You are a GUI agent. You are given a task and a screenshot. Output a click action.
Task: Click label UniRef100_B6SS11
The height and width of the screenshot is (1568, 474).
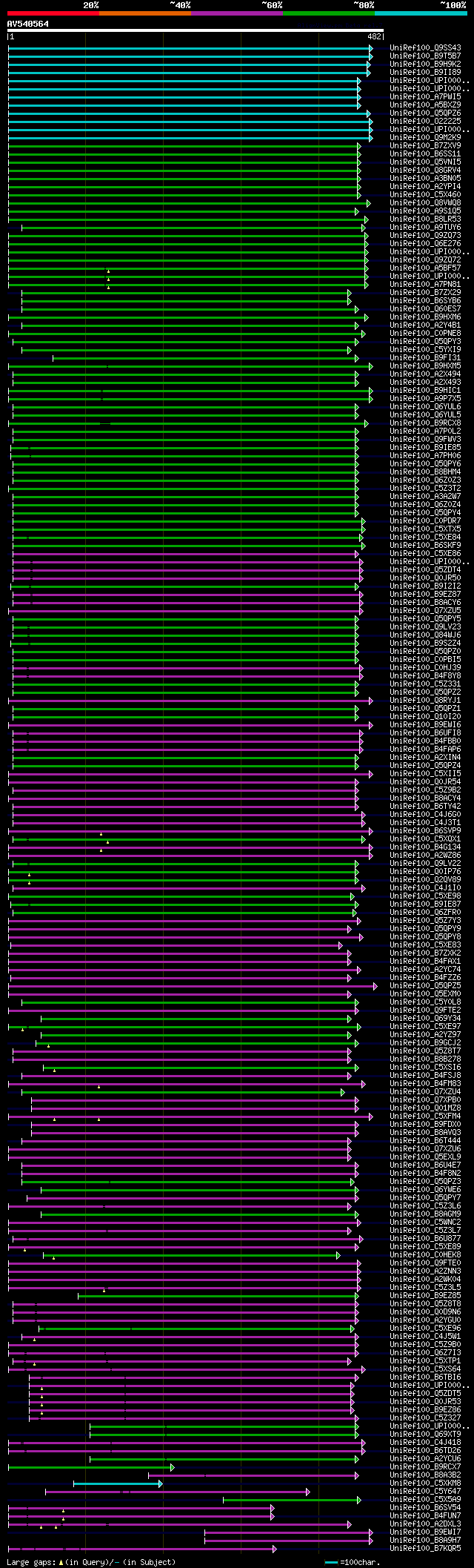point(425,154)
